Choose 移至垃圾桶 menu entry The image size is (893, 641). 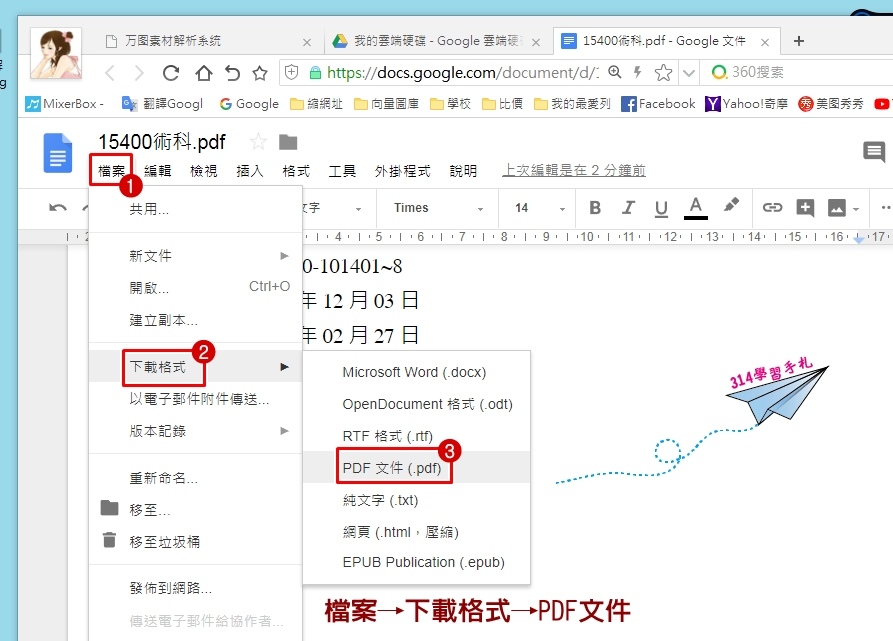[x=195, y=542]
